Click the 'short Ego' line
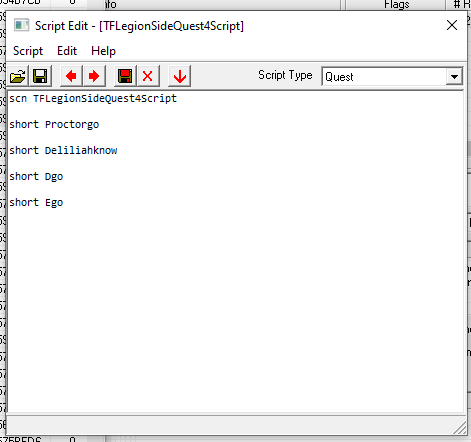This screenshot has height=442, width=471. click(x=36, y=203)
